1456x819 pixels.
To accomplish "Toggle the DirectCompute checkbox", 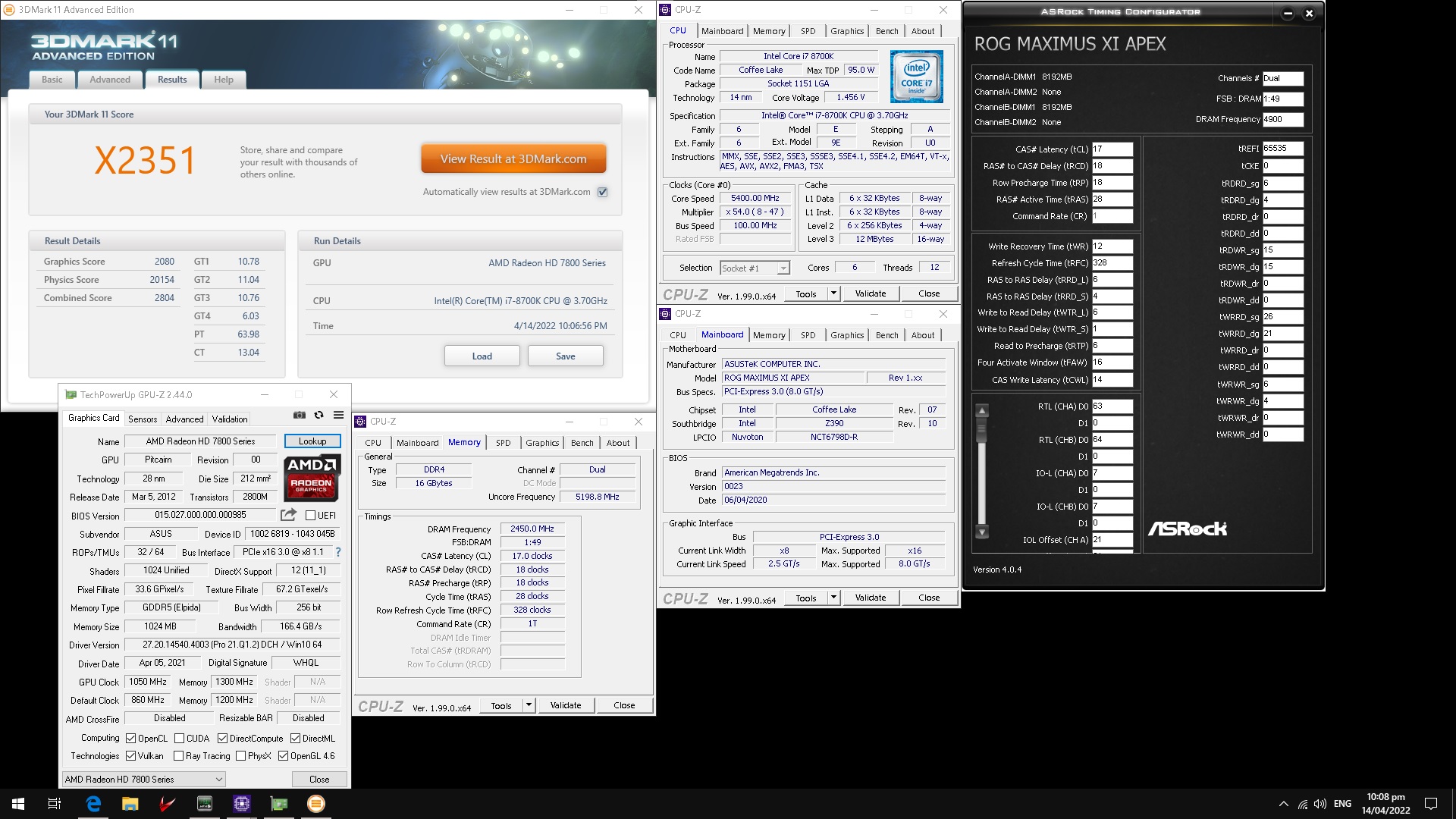I will click(222, 739).
